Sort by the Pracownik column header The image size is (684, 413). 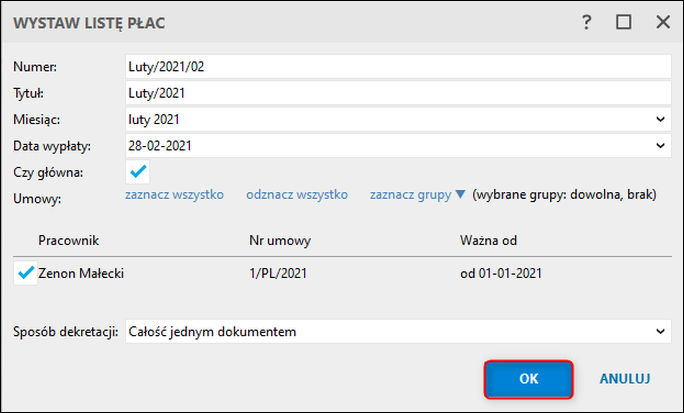coord(68,241)
